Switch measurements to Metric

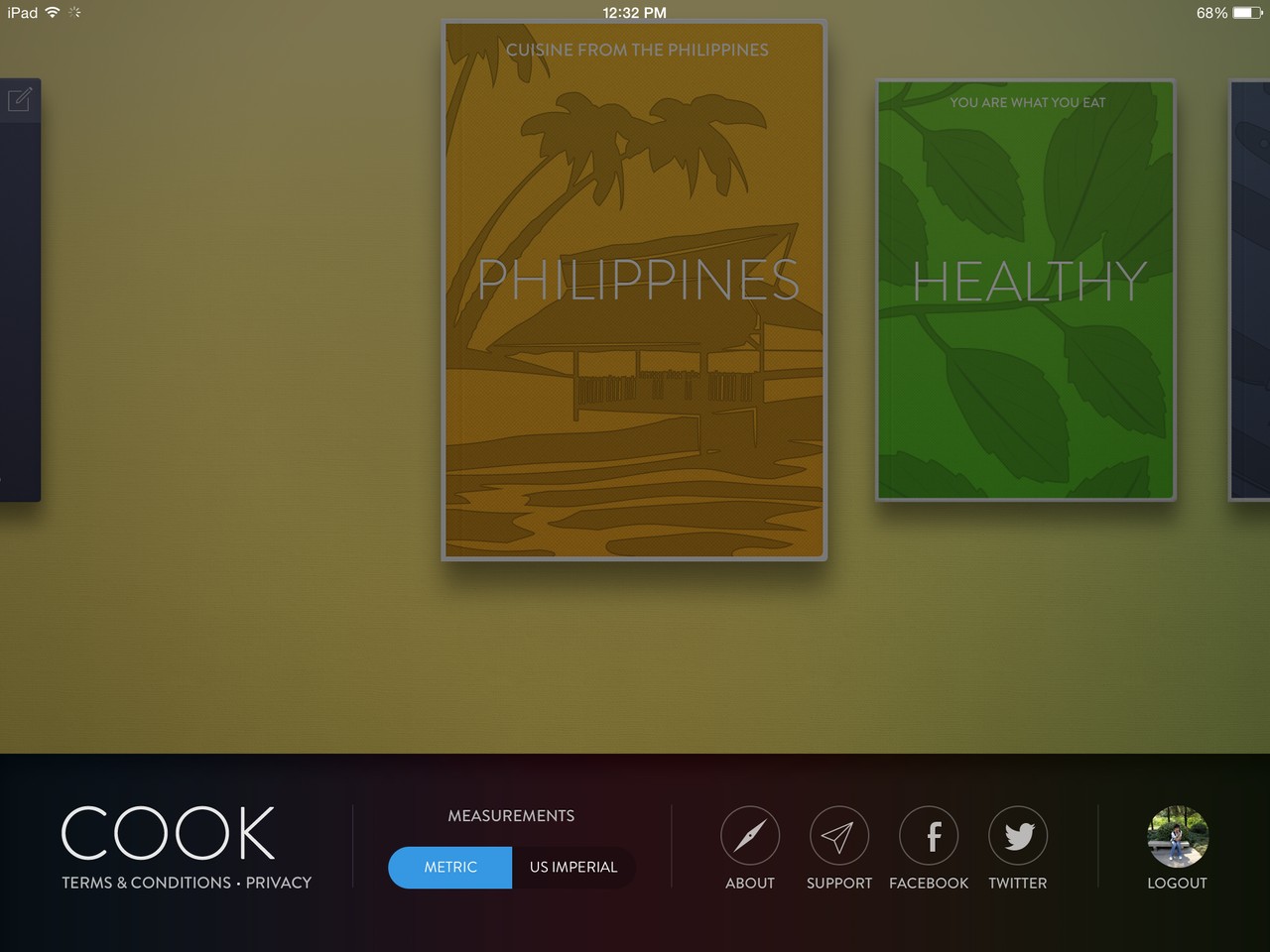[450, 867]
